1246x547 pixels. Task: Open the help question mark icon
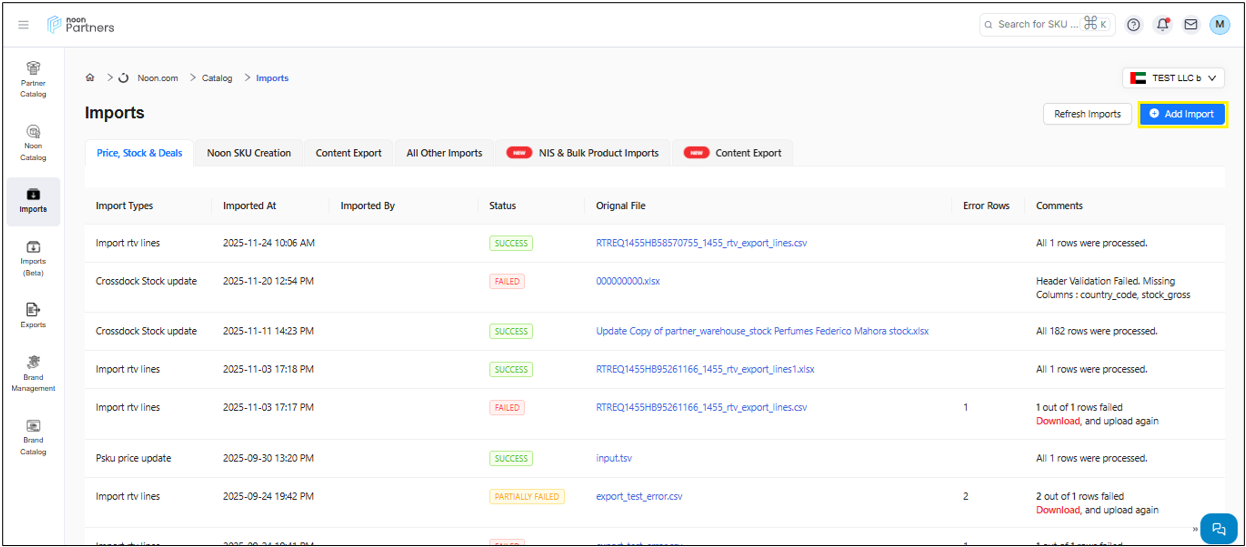pos(1133,25)
